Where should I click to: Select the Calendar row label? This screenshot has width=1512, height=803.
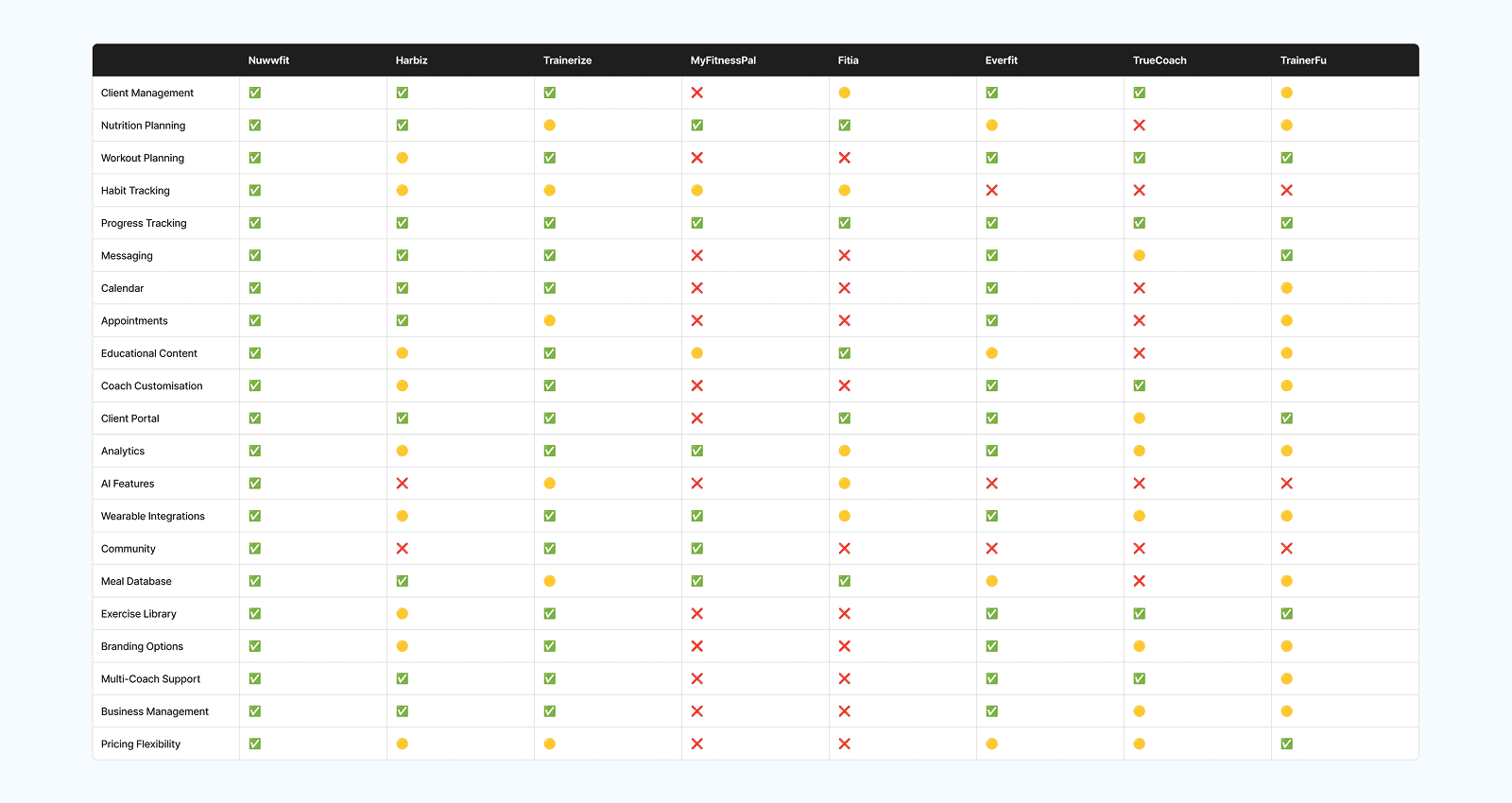point(122,288)
